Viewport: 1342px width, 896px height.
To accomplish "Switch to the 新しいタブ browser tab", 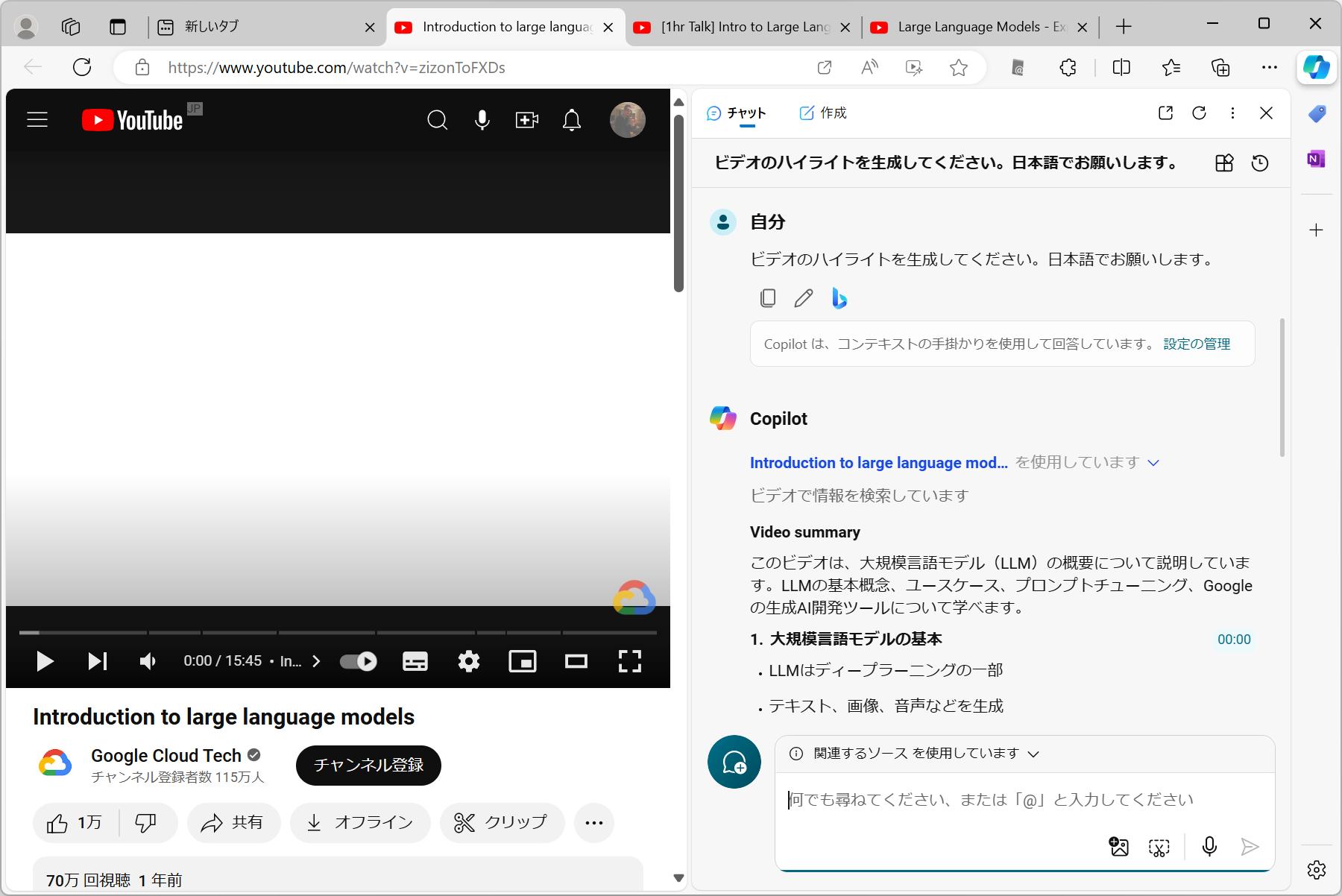I will coord(266,28).
